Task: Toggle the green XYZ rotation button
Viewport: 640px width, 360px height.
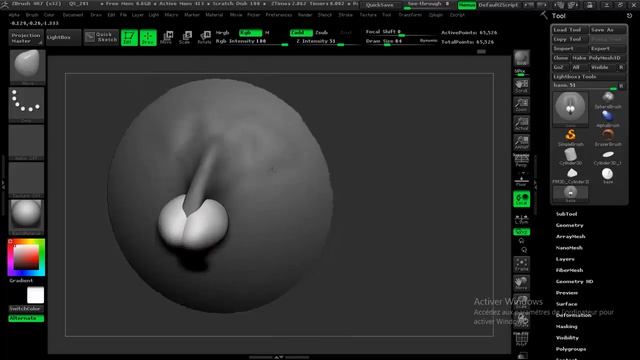Action: [x=522, y=232]
